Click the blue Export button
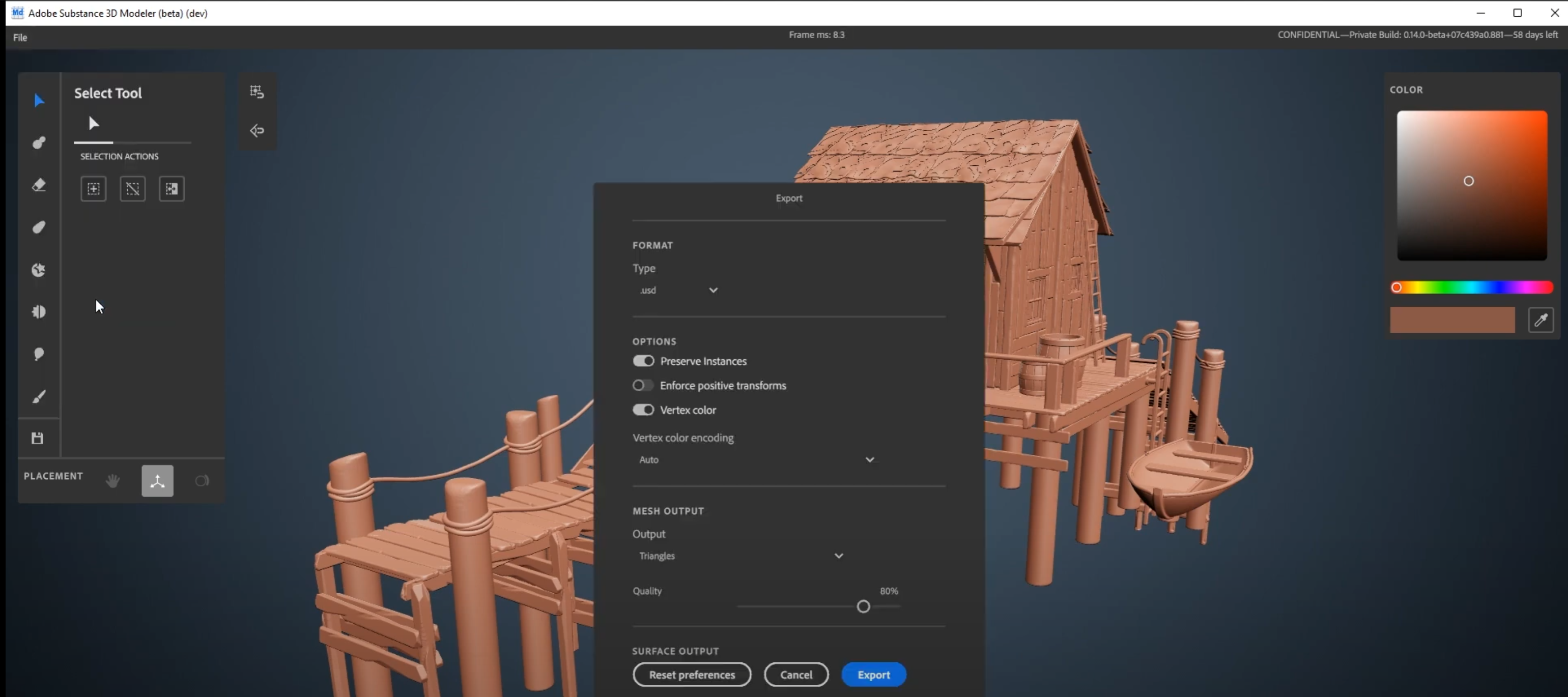This screenshot has height=697, width=1568. point(873,675)
